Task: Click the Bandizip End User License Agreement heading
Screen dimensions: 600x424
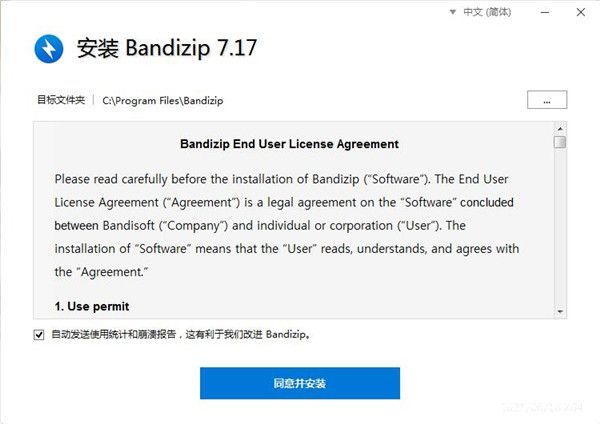Action: click(289, 144)
